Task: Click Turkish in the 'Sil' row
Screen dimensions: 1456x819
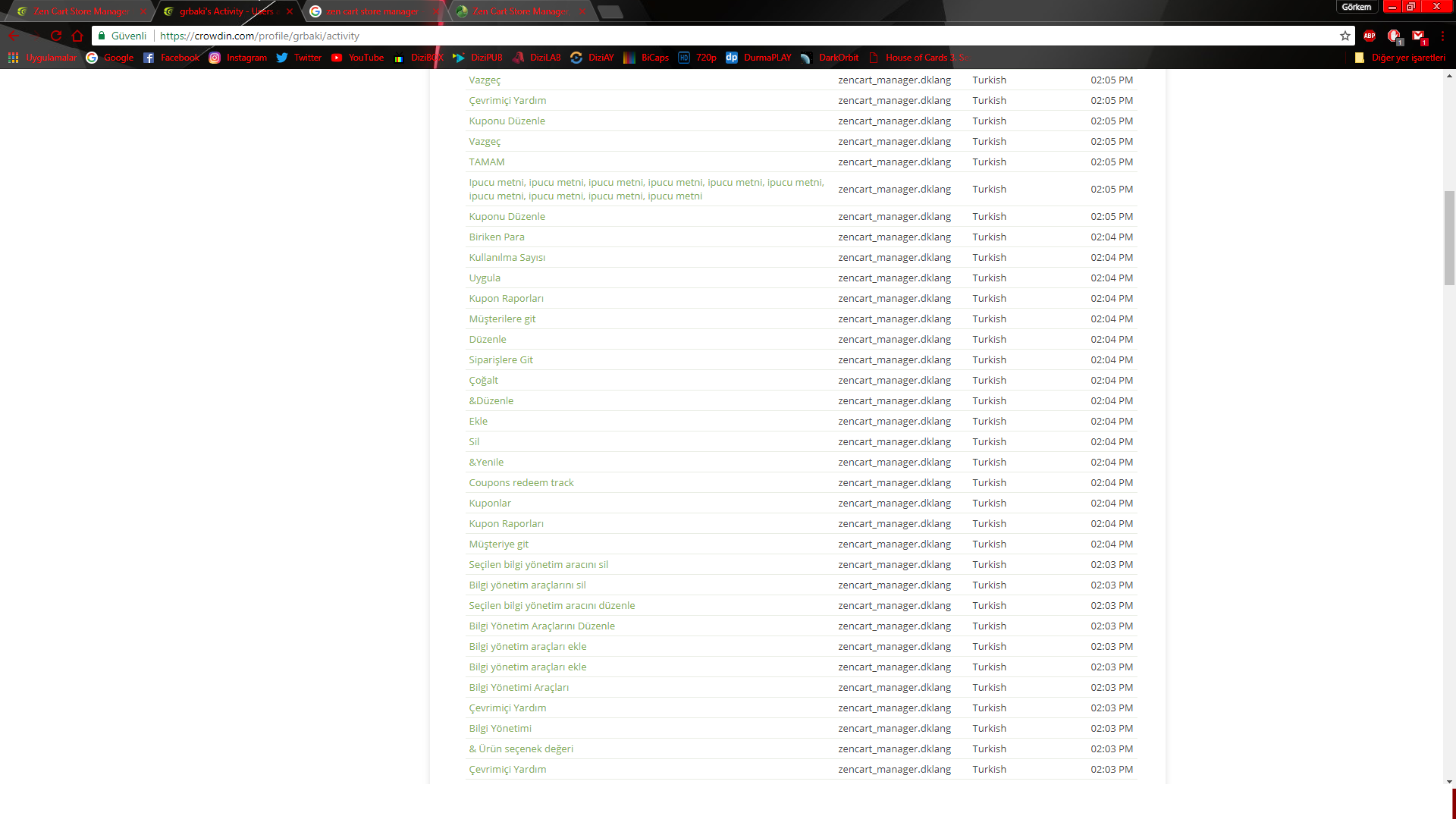Action: [989, 441]
